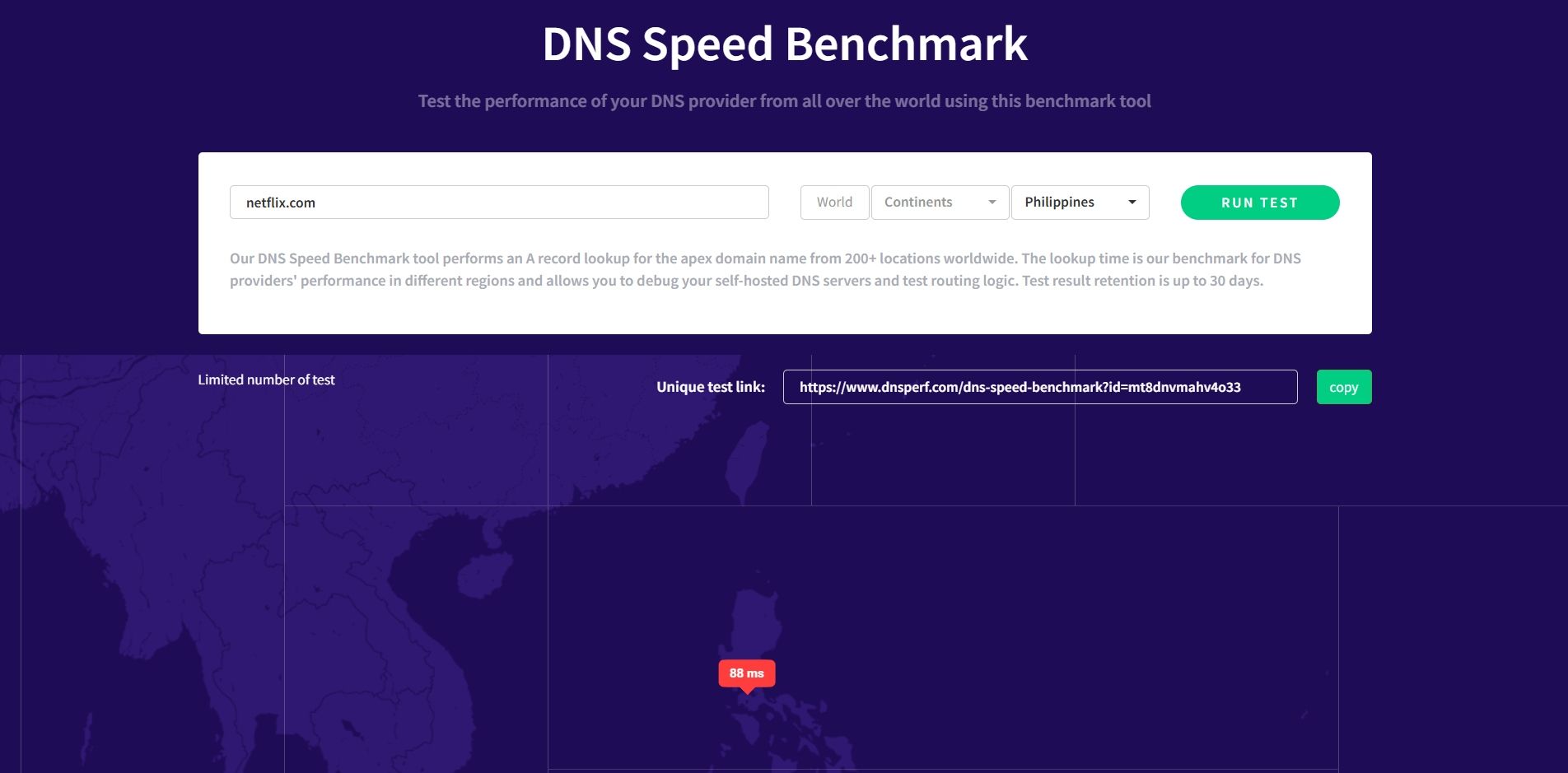
Task: Copy the unique test link
Action: [x=1343, y=387]
